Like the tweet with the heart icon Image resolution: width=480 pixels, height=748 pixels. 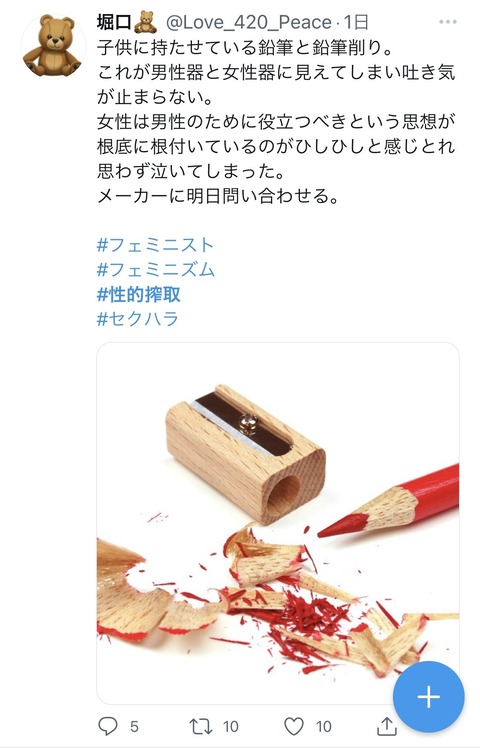click(x=294, y=726)
